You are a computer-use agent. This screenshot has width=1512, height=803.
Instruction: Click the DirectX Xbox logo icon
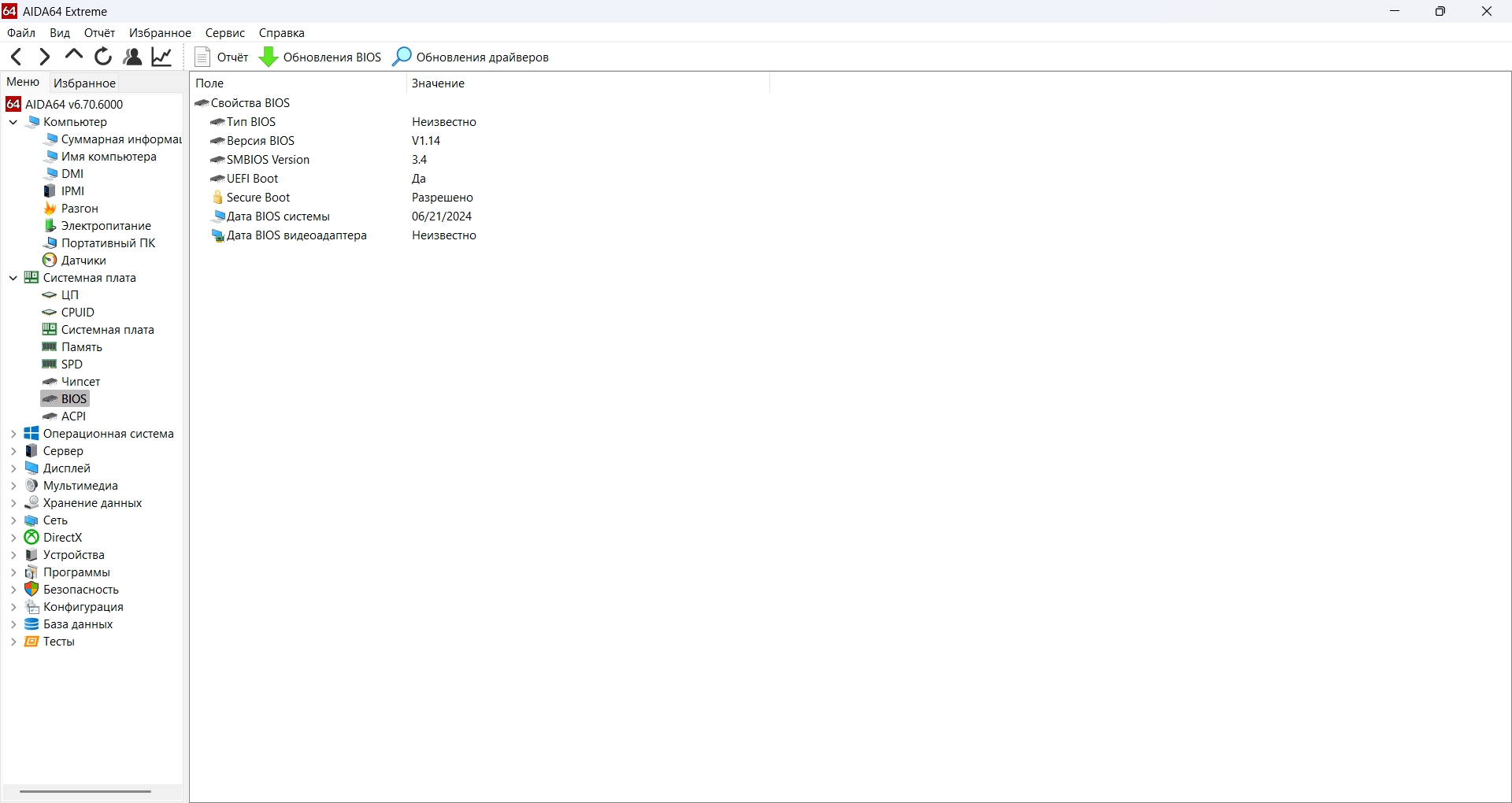pos(31,538)
